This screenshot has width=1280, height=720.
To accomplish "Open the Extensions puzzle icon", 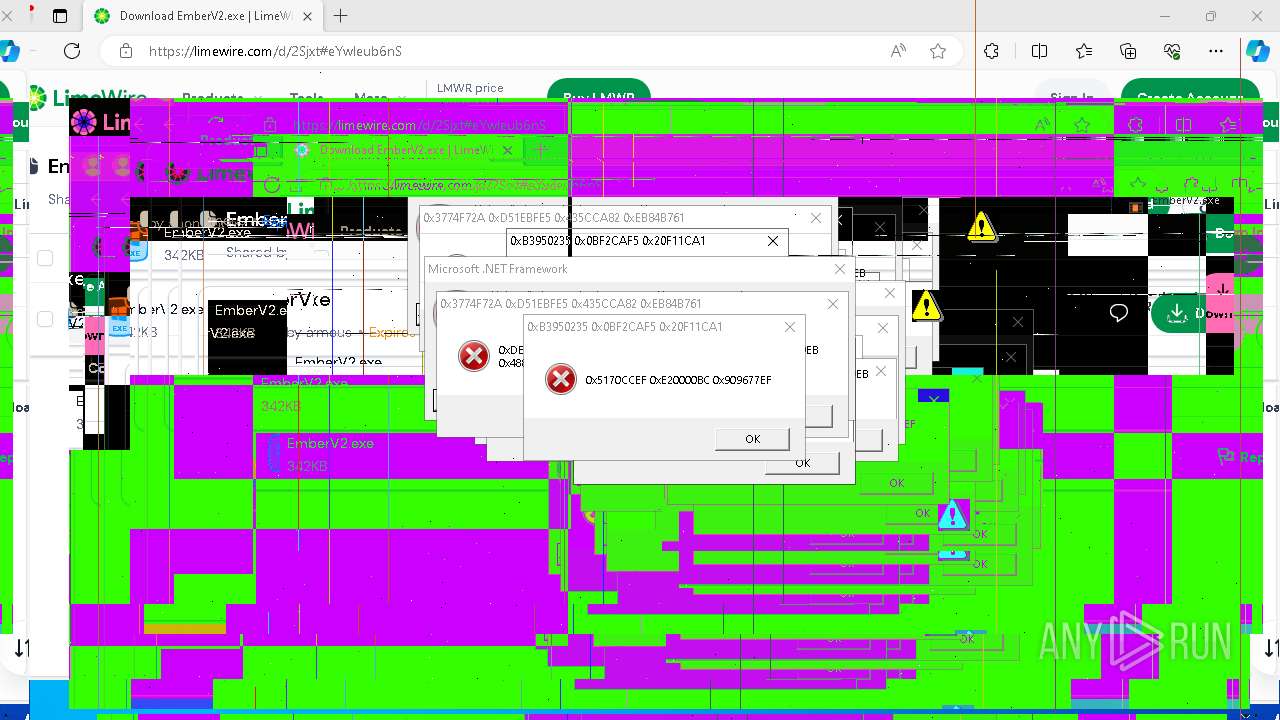I will coord(991,51).
